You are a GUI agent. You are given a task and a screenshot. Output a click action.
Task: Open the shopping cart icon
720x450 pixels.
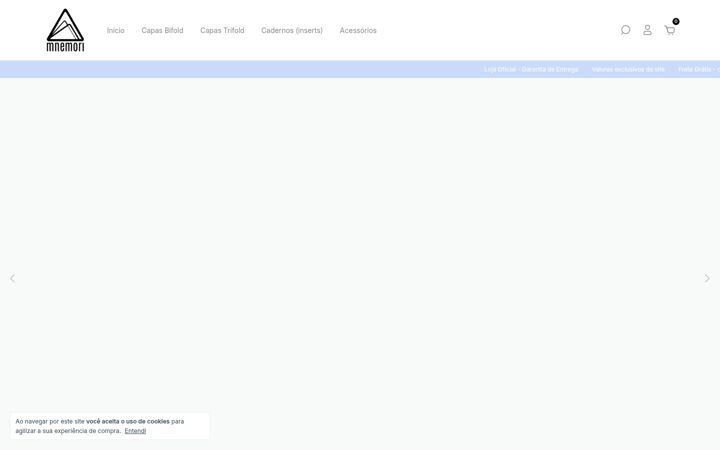pos(669,30)
